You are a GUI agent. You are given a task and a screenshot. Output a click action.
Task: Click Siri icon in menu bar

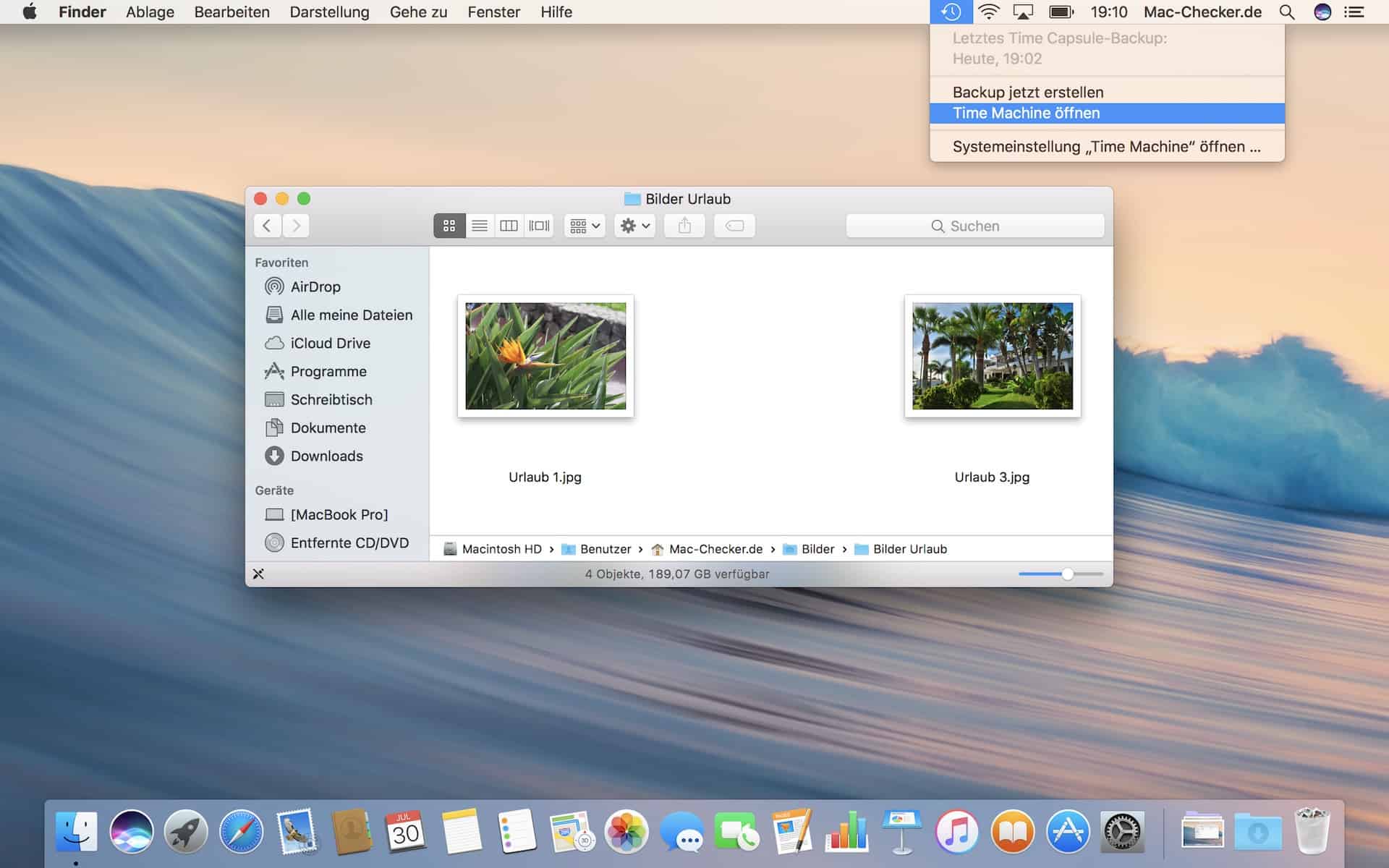(x=1322, y=12)
